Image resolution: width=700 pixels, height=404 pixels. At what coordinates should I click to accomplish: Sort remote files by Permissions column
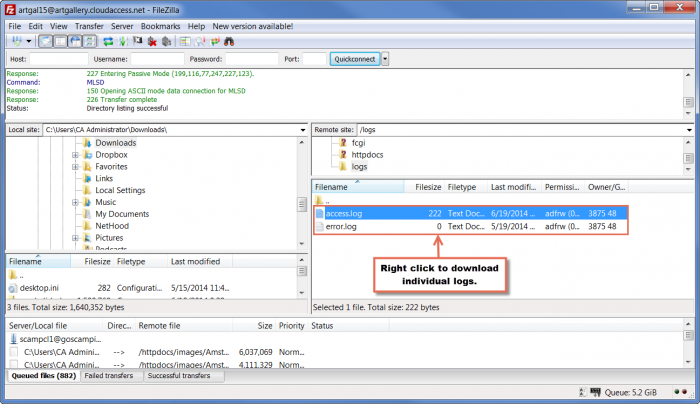pyautogui.click(x=563, y=187)
